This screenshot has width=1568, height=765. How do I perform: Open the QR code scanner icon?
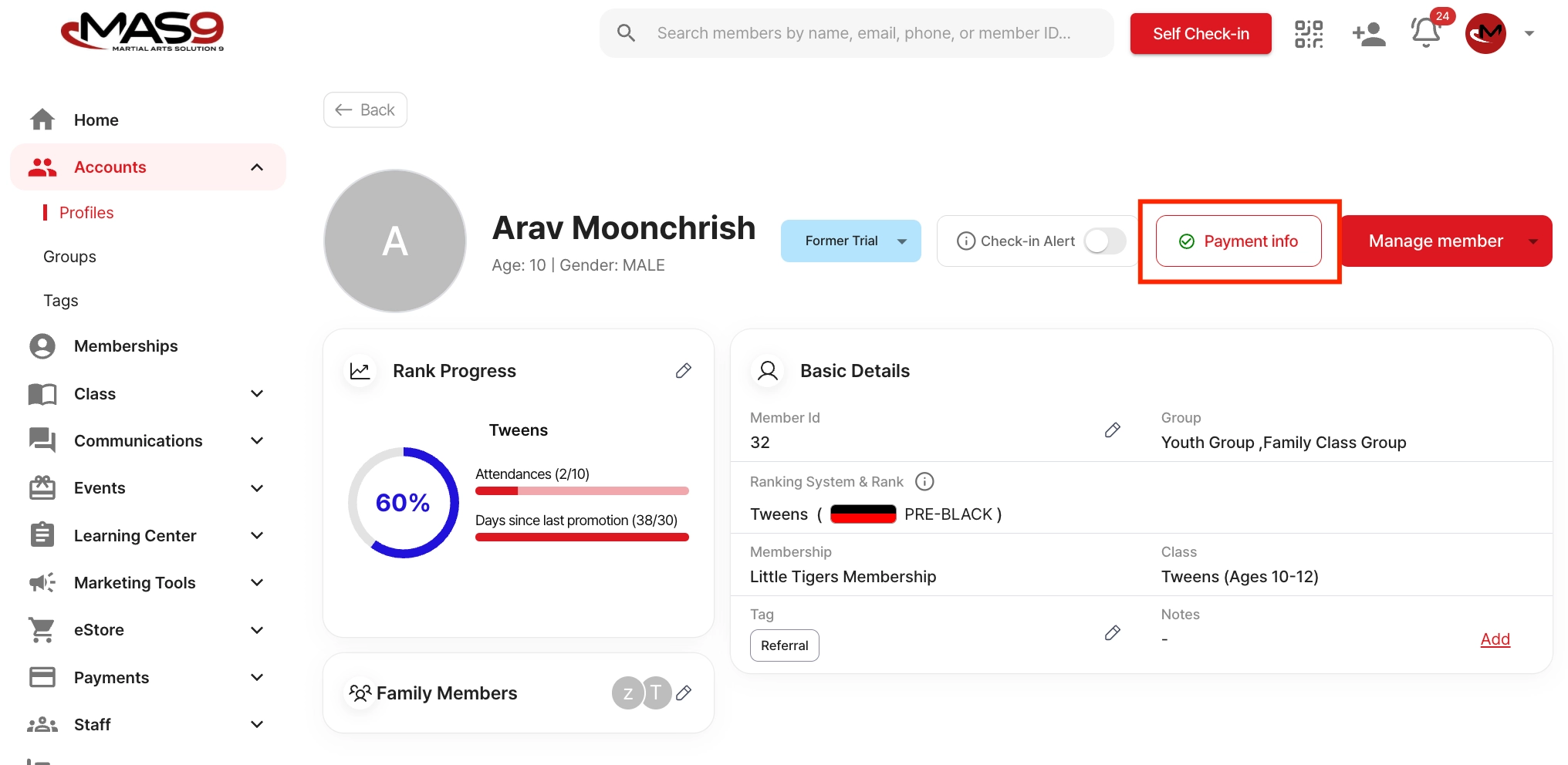click(1308, 34)
